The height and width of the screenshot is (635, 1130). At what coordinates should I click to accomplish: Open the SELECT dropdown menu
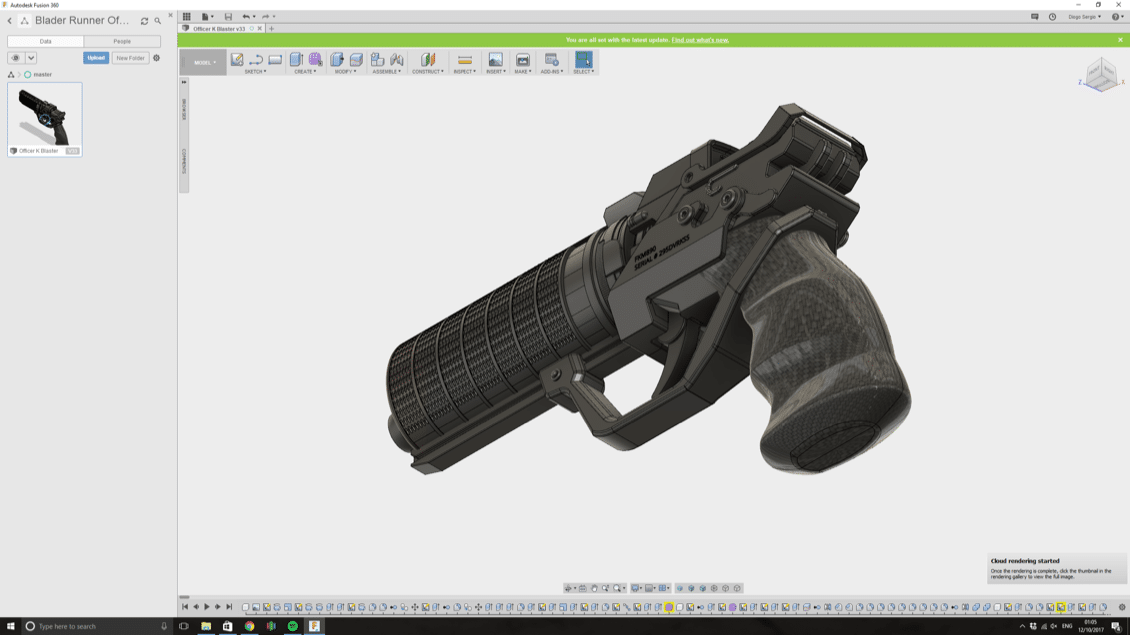tap(584, 72)
